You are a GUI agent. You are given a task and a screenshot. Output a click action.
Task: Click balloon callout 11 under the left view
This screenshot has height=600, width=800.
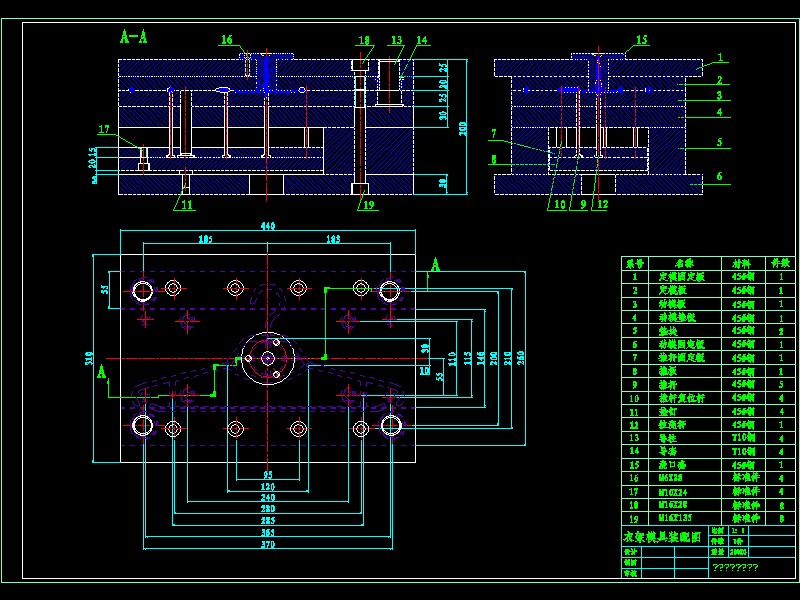(186, 206)
